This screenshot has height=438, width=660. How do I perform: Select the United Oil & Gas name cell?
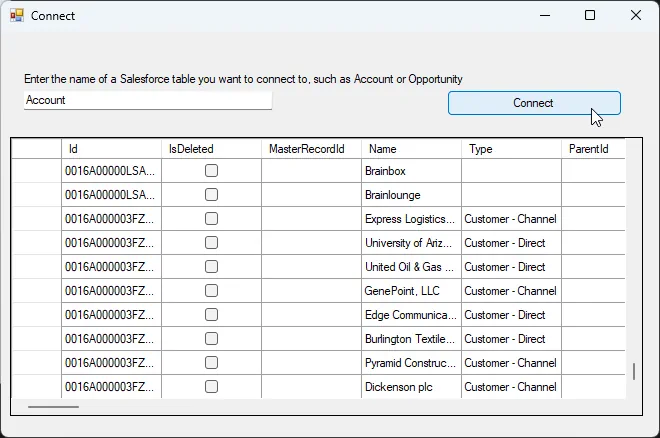410,267
